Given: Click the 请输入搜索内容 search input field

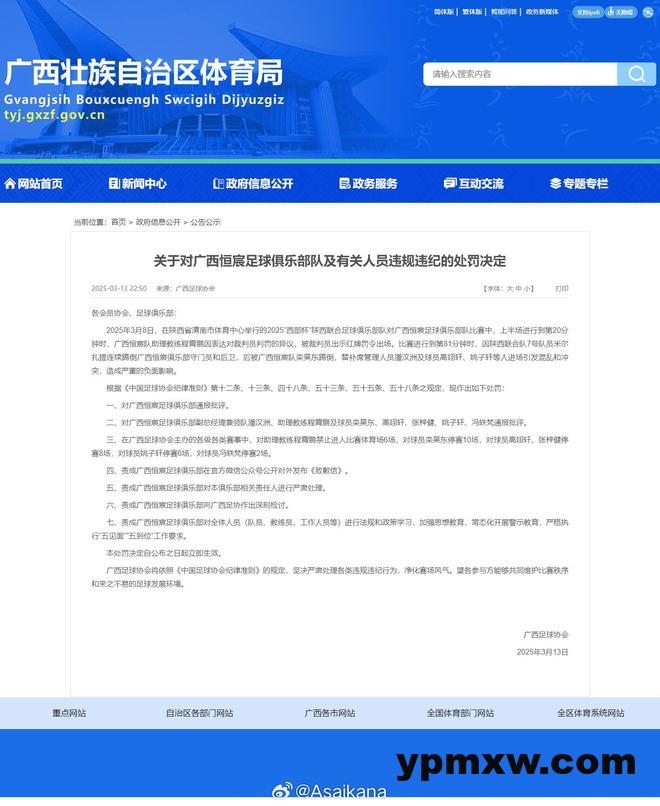Looking at the screenshot, I should point(520,74).
